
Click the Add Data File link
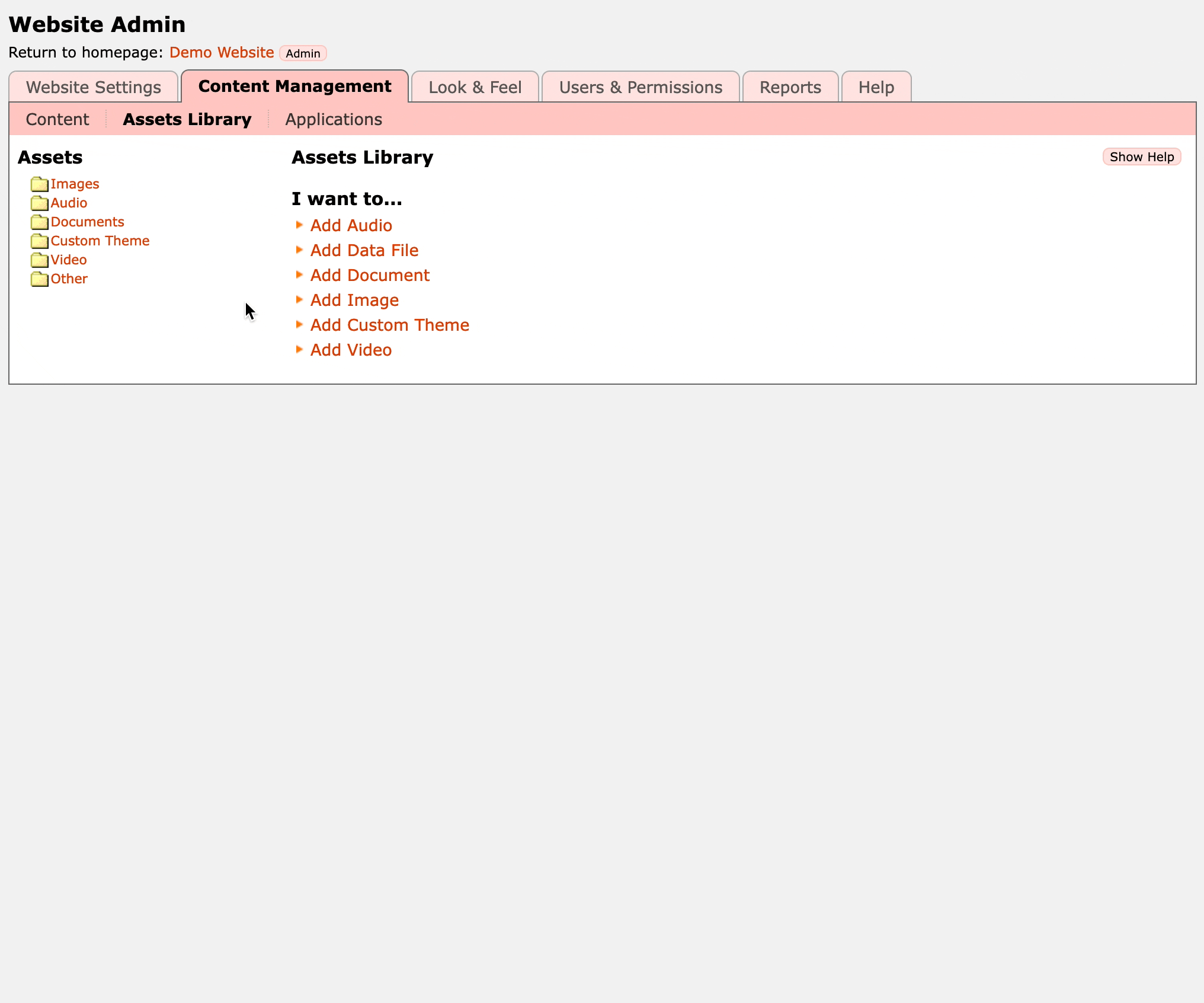(x=364, y=250)
